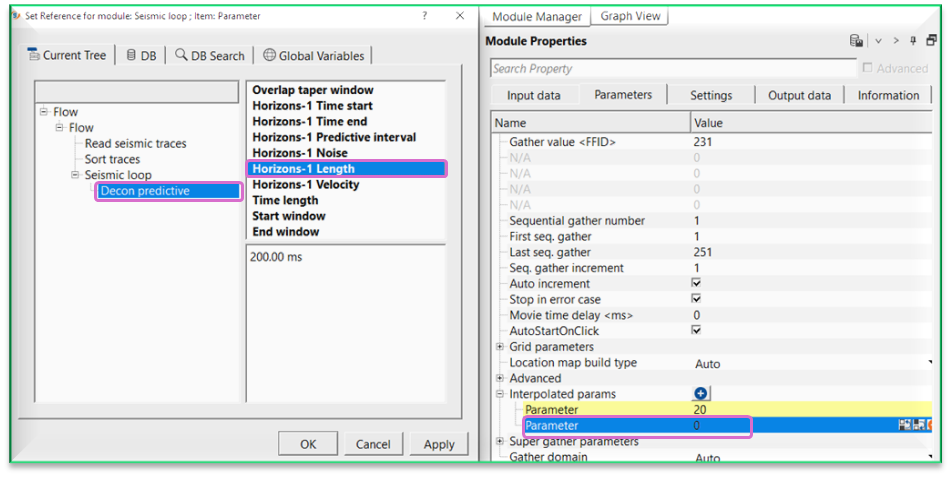
Task: Click the right chevron icon in Module Properties header
Action: coord(895,41)
